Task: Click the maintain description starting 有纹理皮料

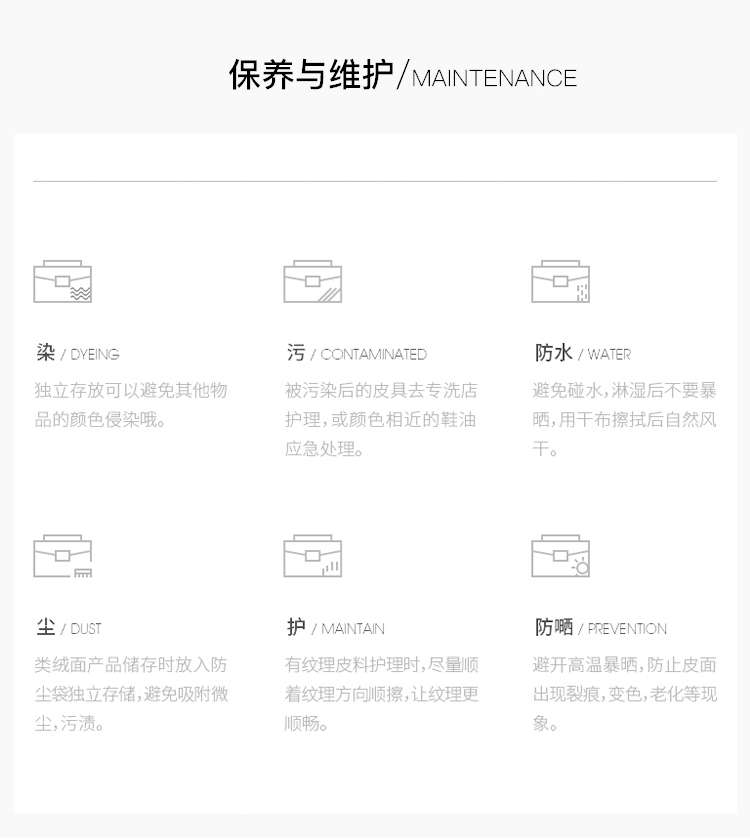Action: 381,693
